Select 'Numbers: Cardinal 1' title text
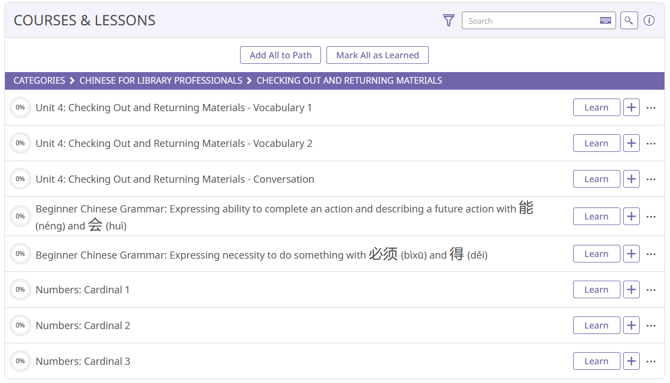 pyautogui.click(x=82, y=290)
